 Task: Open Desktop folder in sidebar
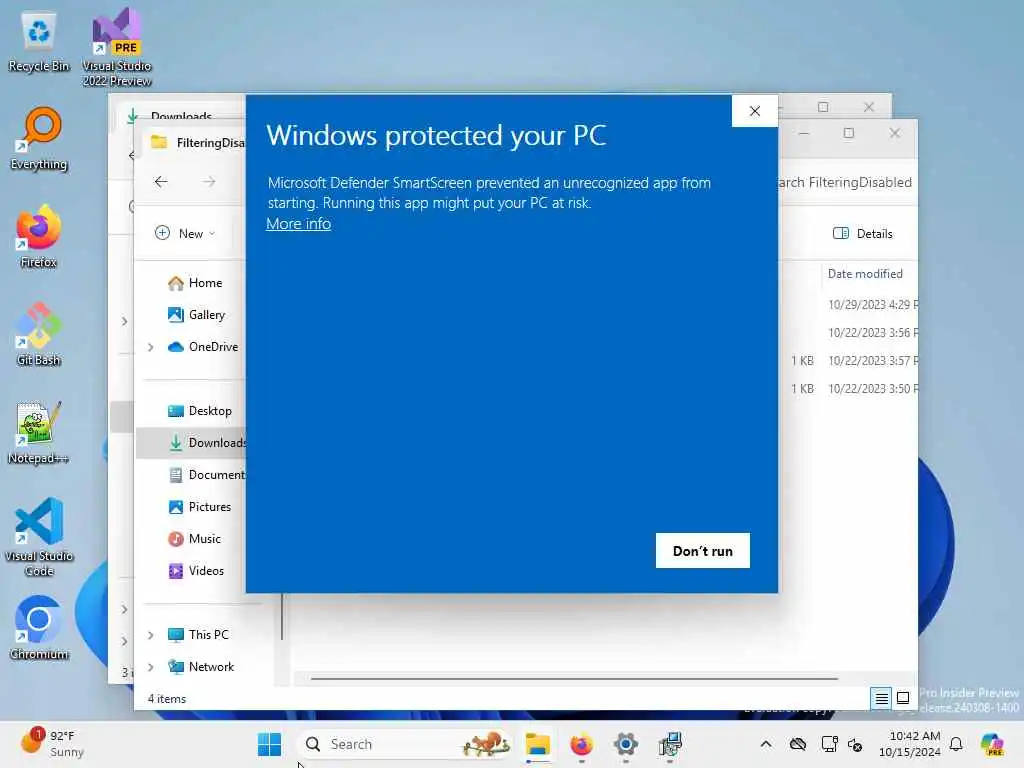[200, 411]
